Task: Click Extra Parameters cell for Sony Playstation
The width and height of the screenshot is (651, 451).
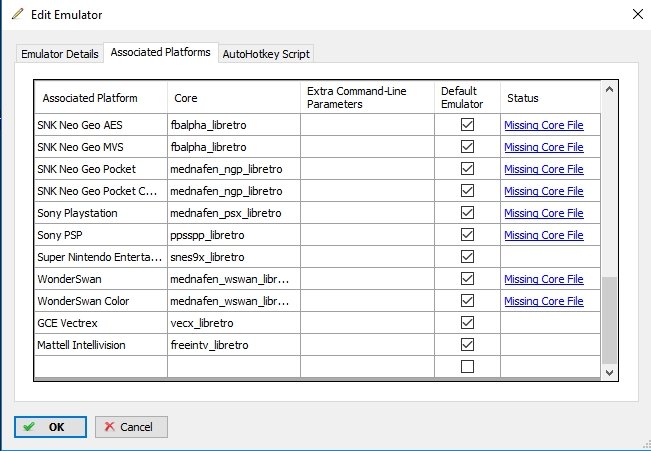Action: pos(367,213)
